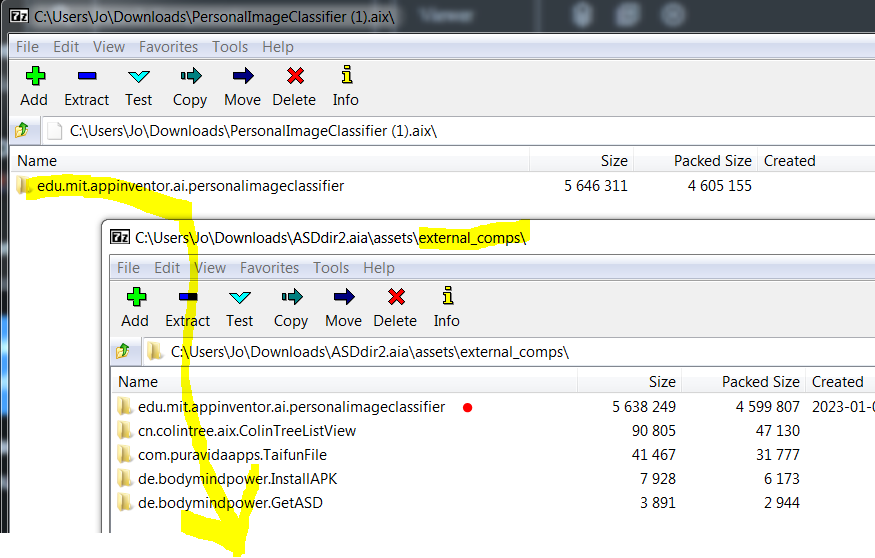Select personalimageclassifier folder in PersonalImageClassifier window
The width and height of the screenshot is (875, 558).
click(x=190, y=186)
